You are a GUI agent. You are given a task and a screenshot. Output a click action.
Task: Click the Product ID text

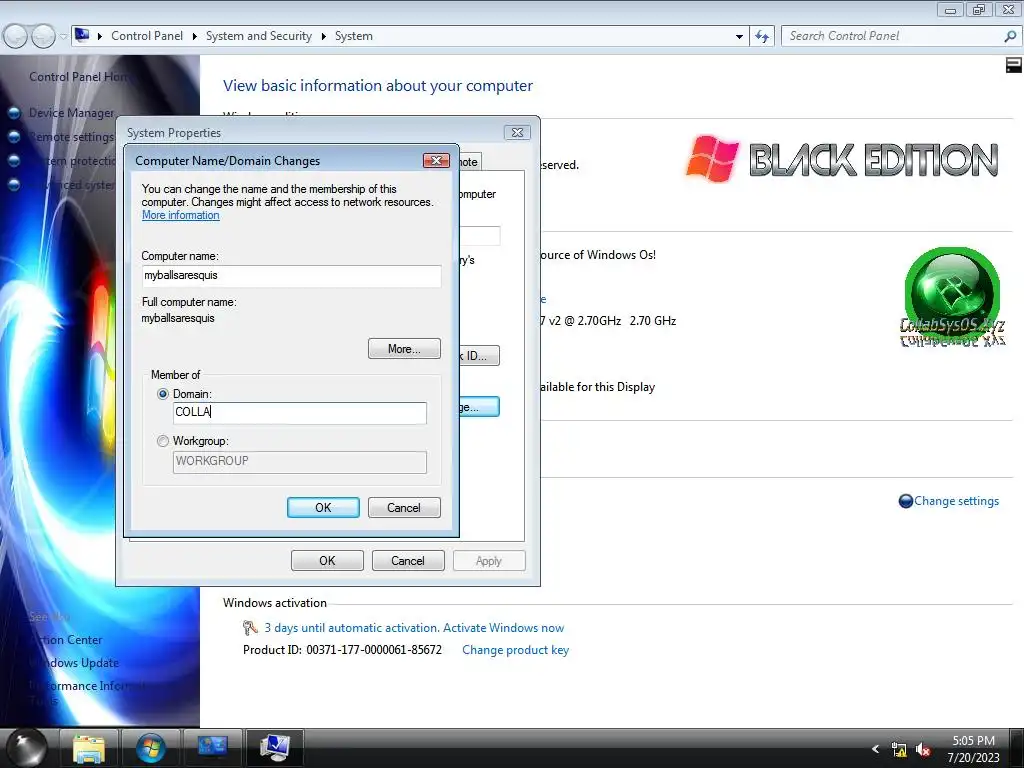pos(342,650)
